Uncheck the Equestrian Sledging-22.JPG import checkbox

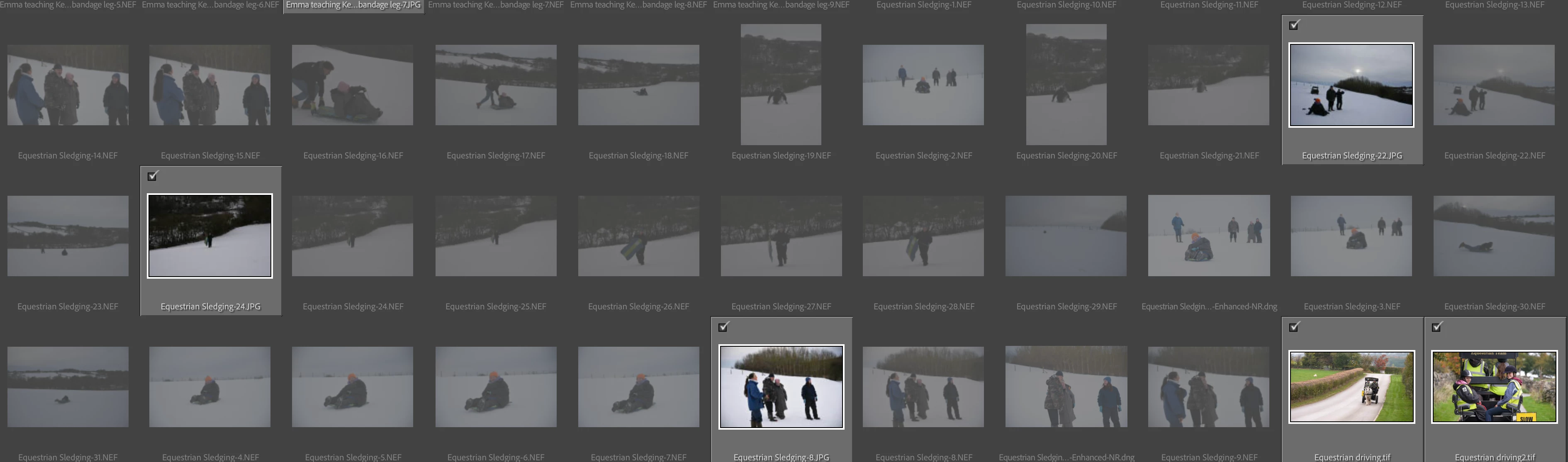(x=1294, y=25)
